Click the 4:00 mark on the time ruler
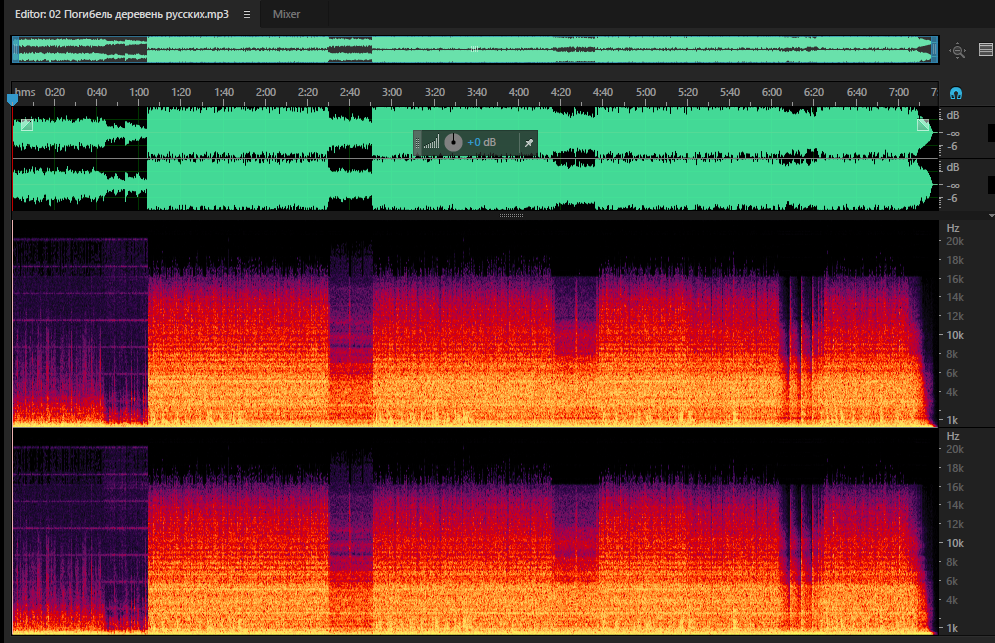 518,92
